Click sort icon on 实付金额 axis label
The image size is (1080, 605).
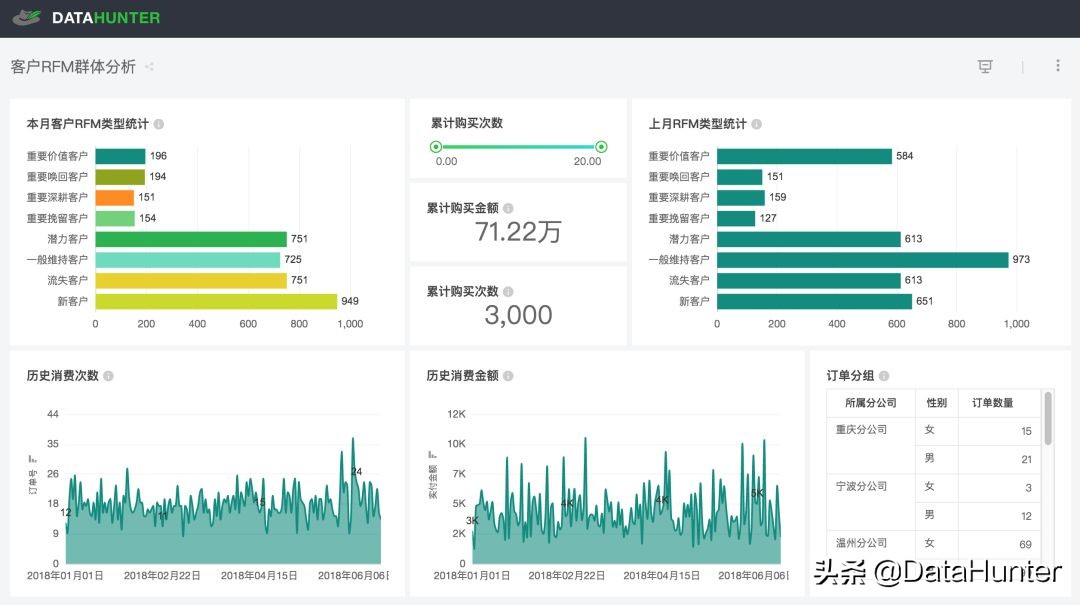[x=432, y=454]
